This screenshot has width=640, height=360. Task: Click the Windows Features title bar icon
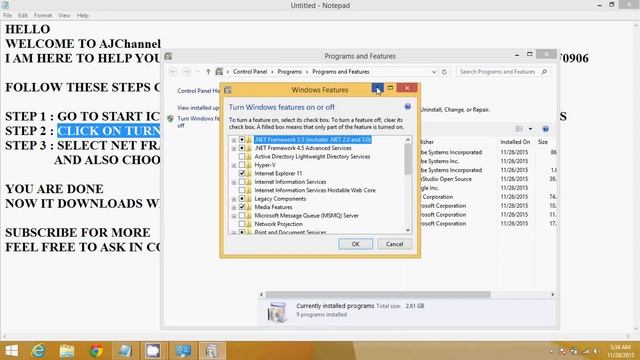click(228, 90)
